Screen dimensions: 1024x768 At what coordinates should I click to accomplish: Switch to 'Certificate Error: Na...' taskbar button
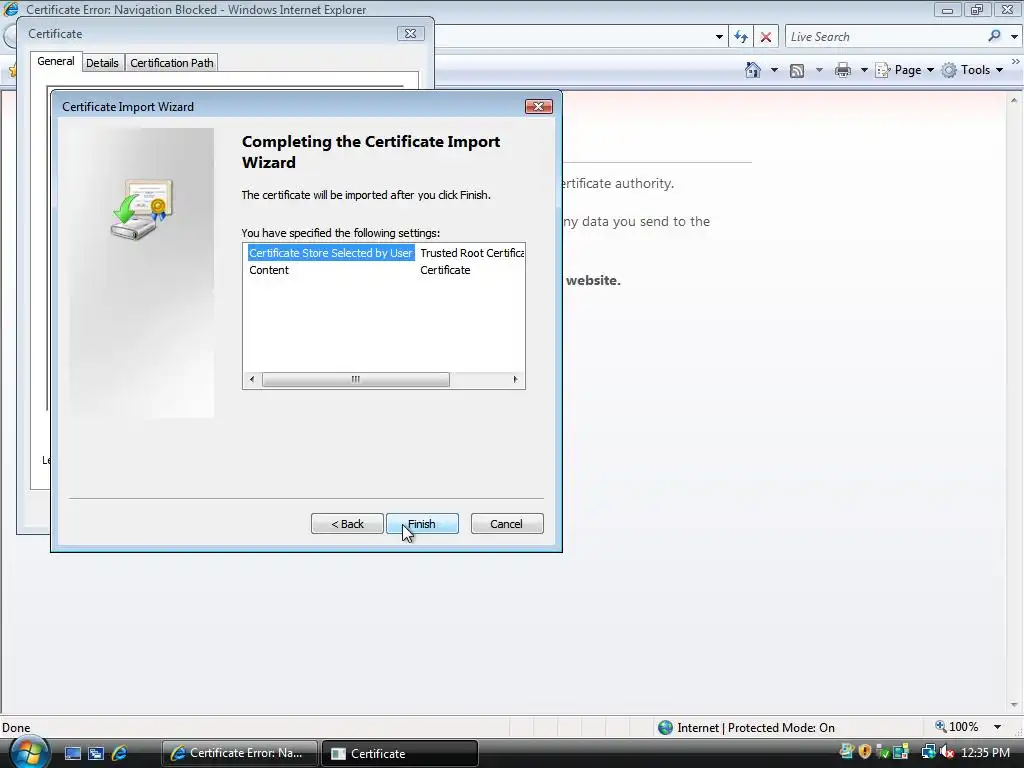click(240, 753)
